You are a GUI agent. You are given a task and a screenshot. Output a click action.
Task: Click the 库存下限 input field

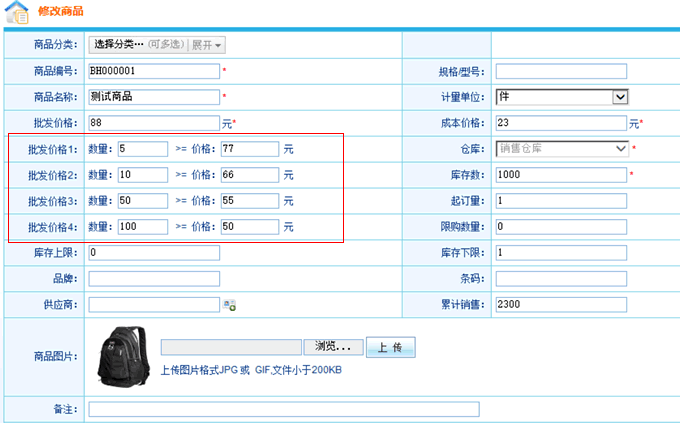(x=561, y=253)
